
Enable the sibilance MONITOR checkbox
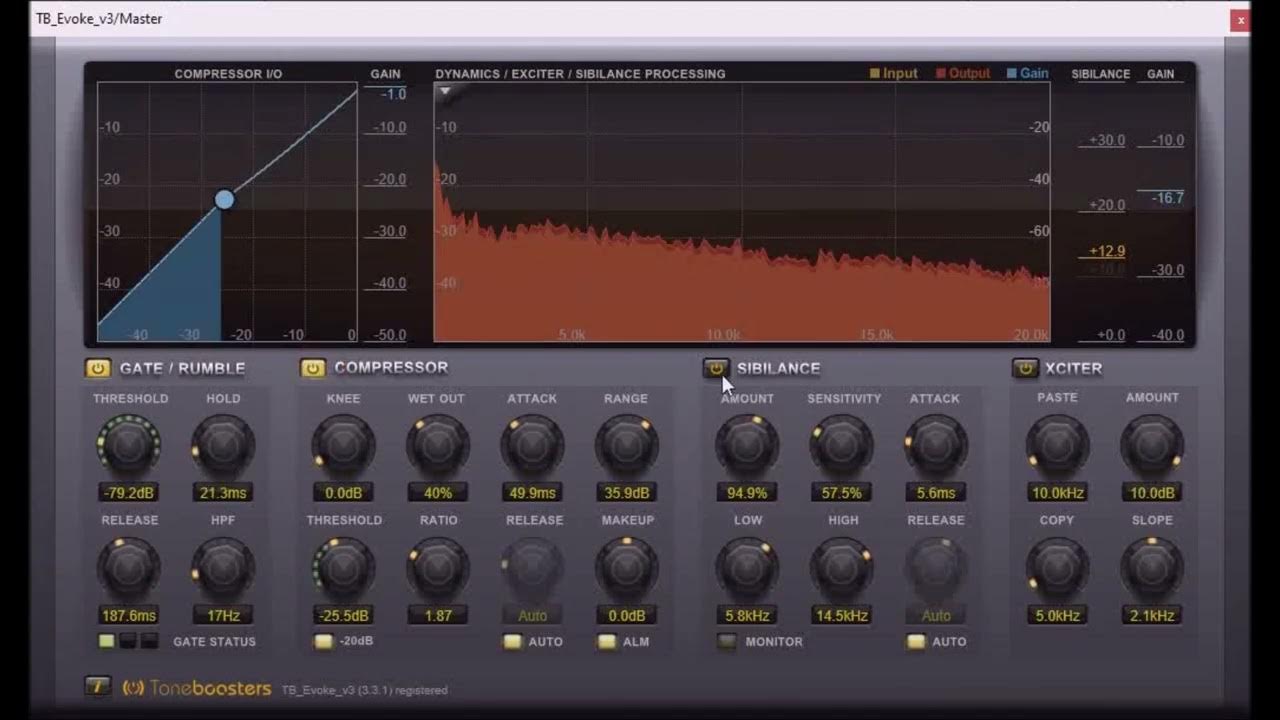pyautogui.click(x=727, y=641)
